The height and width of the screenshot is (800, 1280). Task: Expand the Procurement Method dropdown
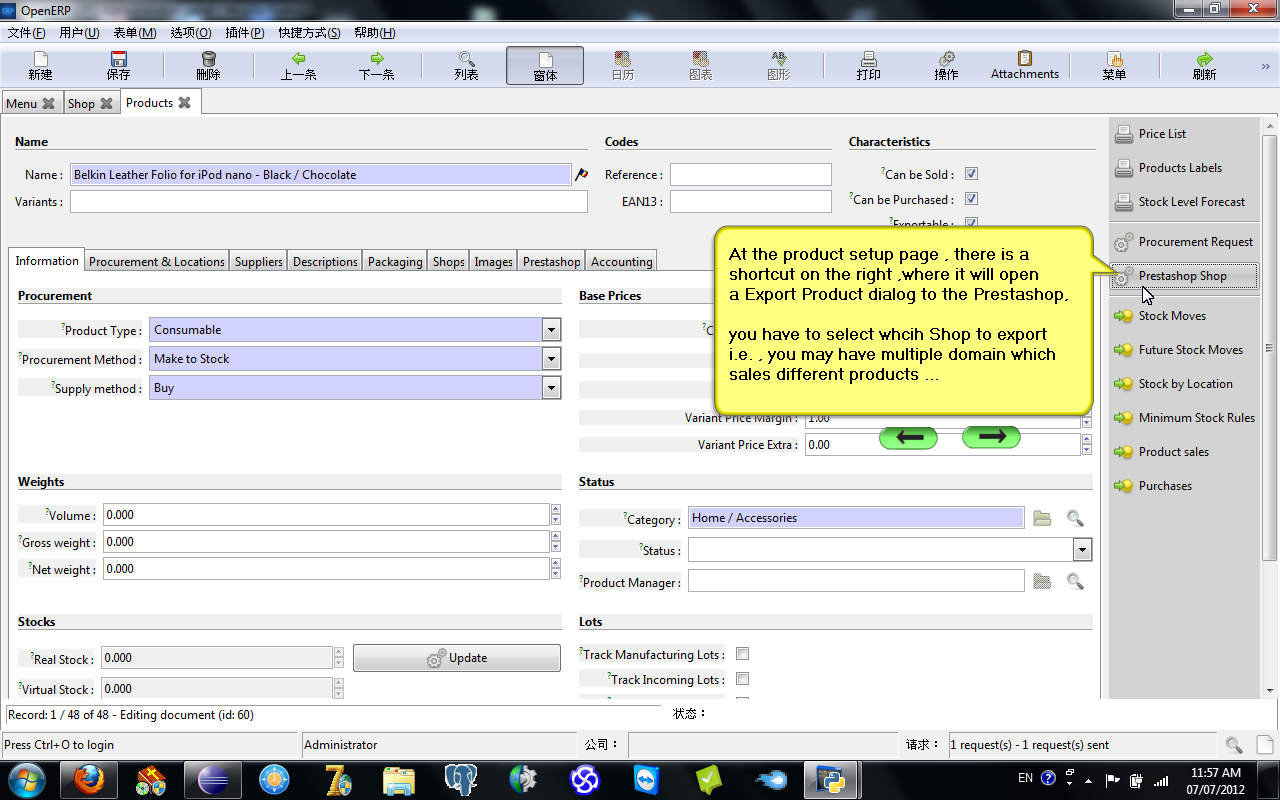(x=551, y=359)
